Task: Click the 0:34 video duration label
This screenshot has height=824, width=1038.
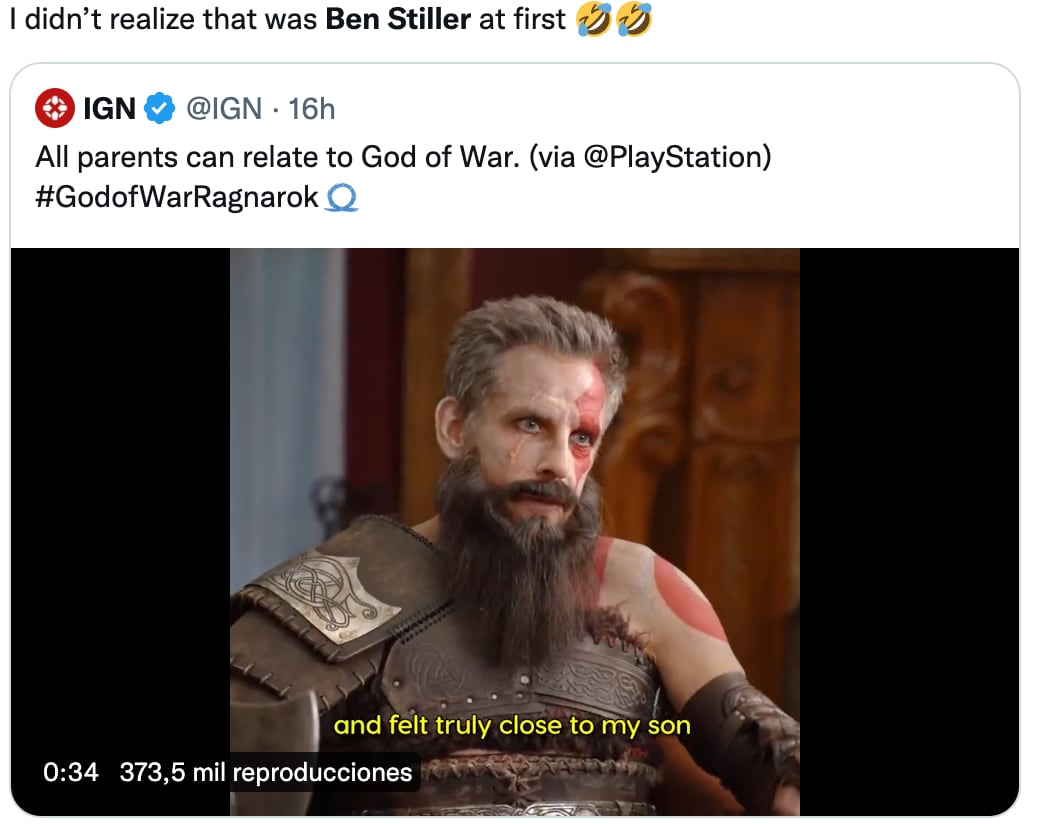Action: click(72, 772)
